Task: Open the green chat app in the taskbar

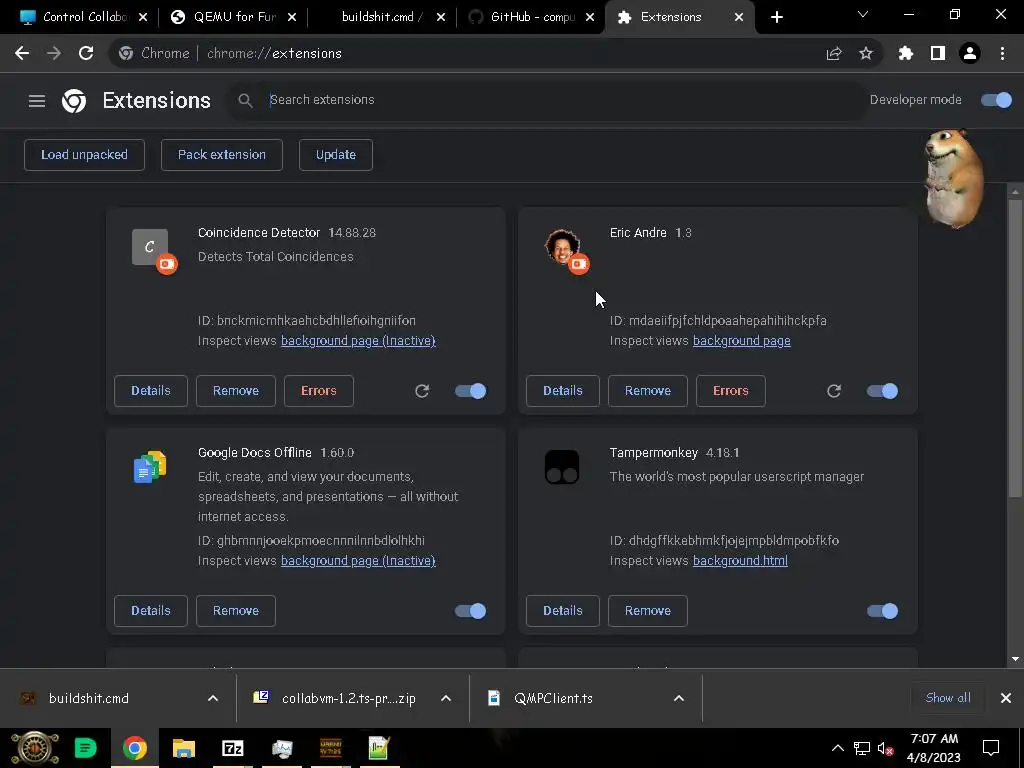Action: (85, 748)
